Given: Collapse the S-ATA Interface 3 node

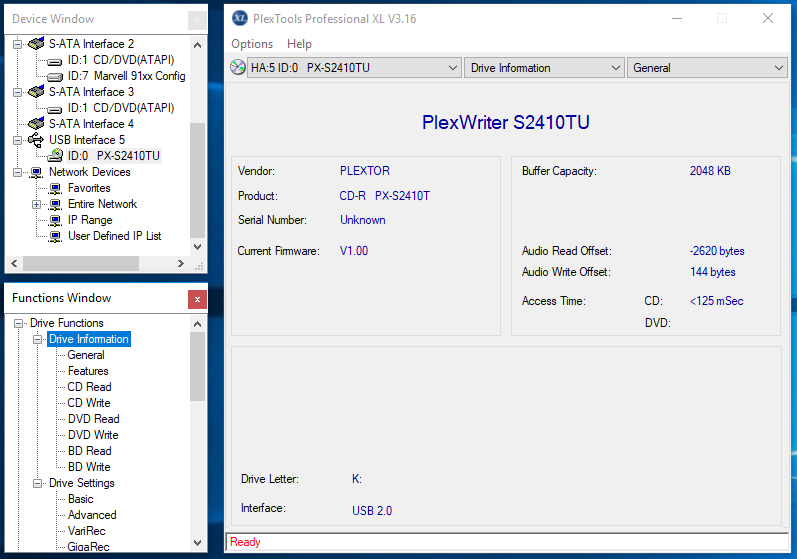Looking at the screenshot, I should (x=17, y=92).
